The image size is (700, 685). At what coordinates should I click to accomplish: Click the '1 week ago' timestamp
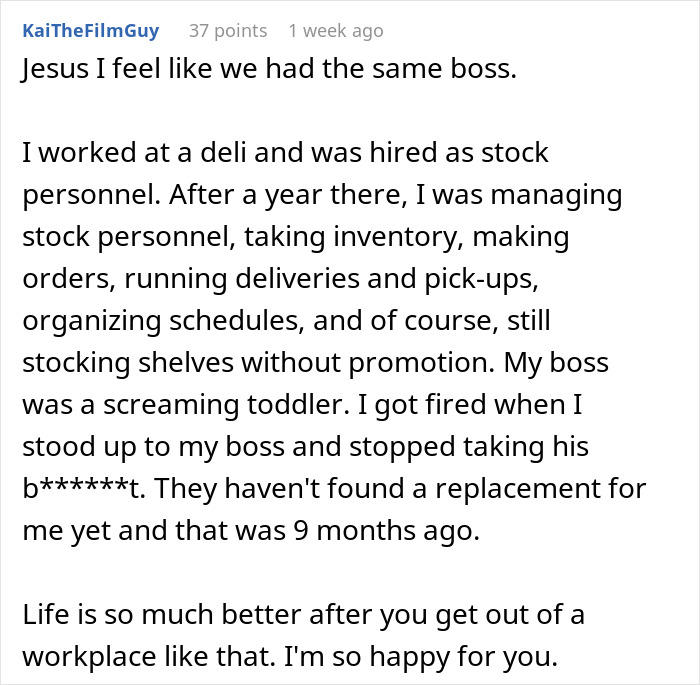coord(335,31)
